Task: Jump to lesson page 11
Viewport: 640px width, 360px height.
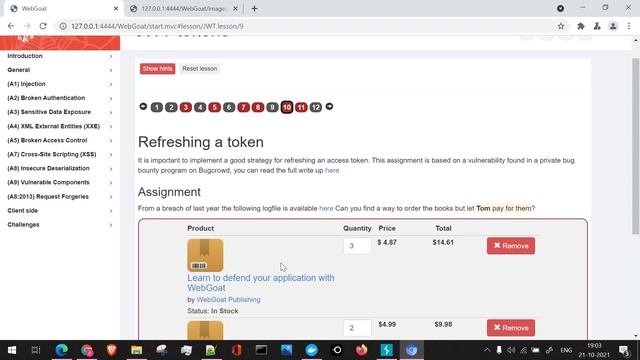Action: 301,107
